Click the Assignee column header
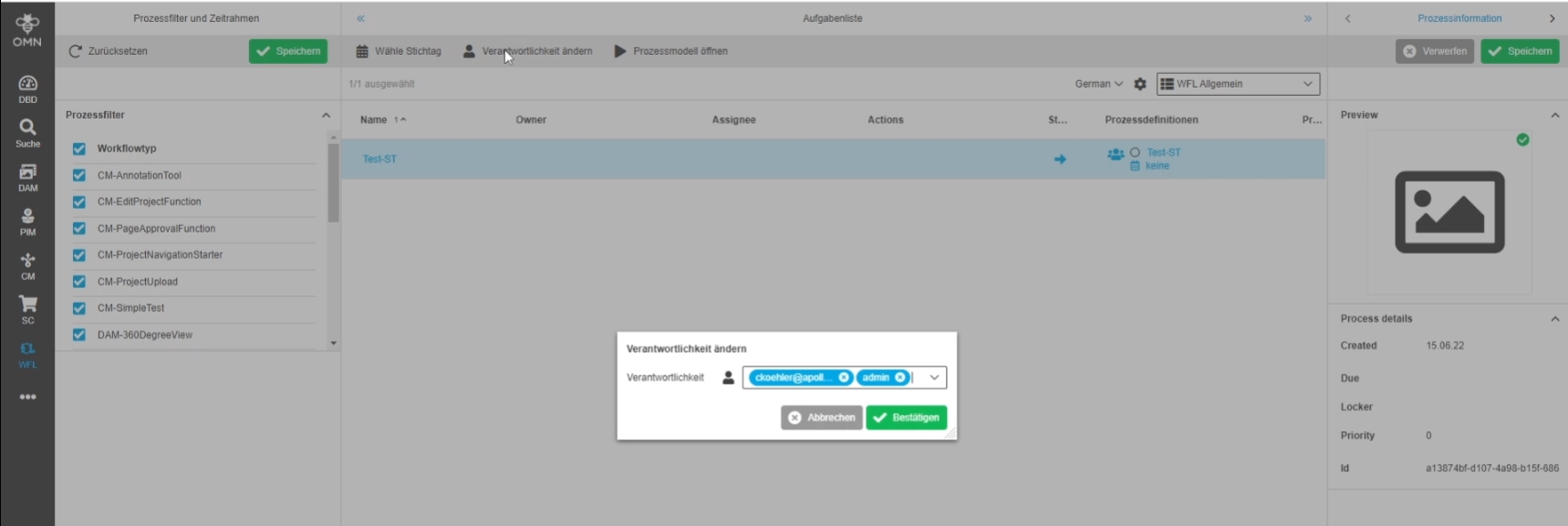This screenshot has height=526, width=1568. click(x=734, y=119)
